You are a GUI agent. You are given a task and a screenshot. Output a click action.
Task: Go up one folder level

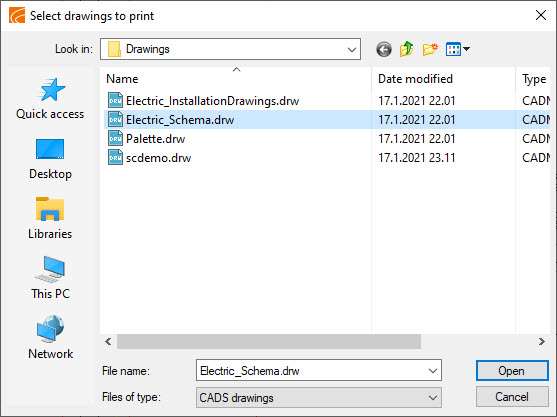click(406, 49)
